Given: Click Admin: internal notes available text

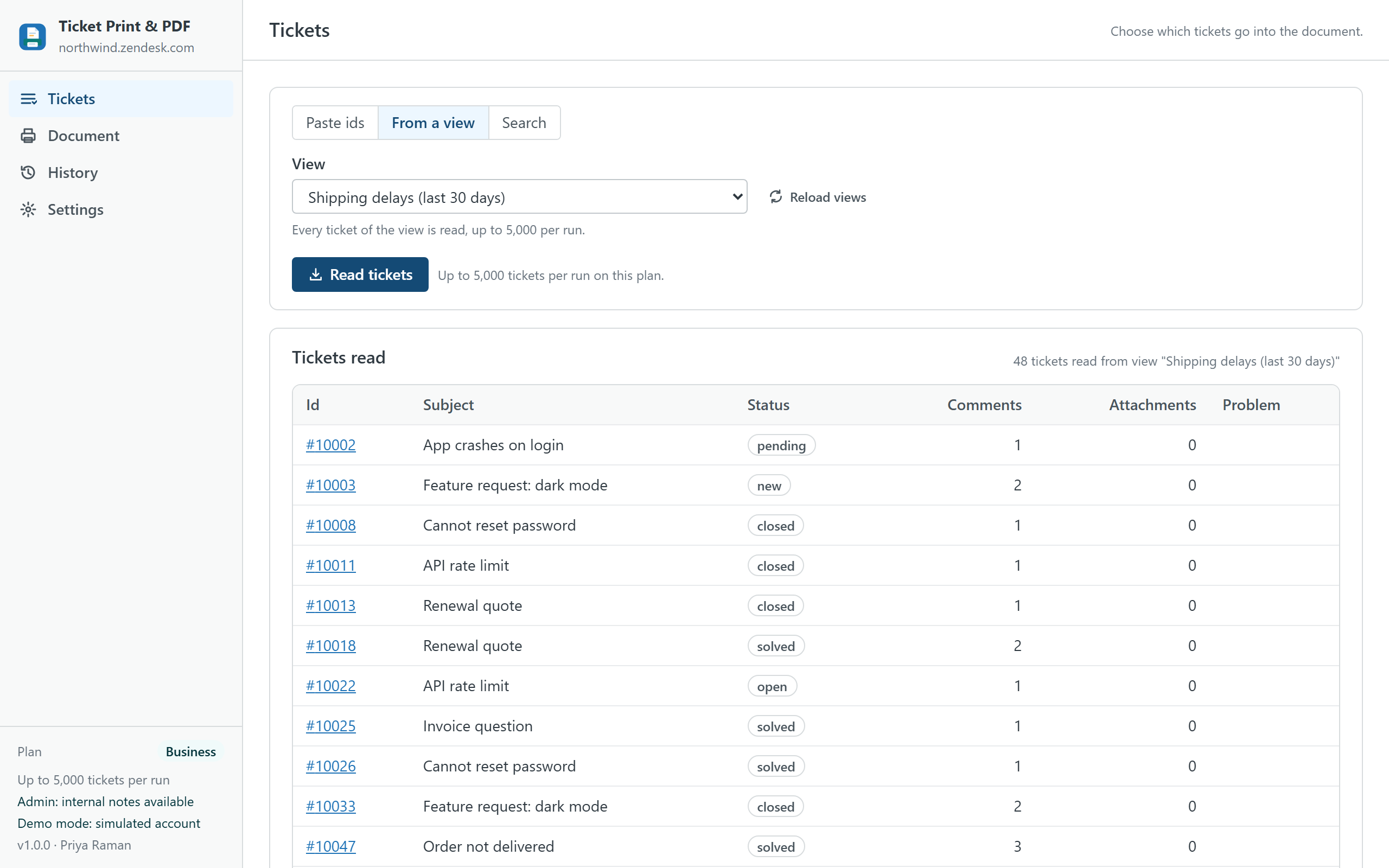Looking at the screenshot, I should click(106, 801).
